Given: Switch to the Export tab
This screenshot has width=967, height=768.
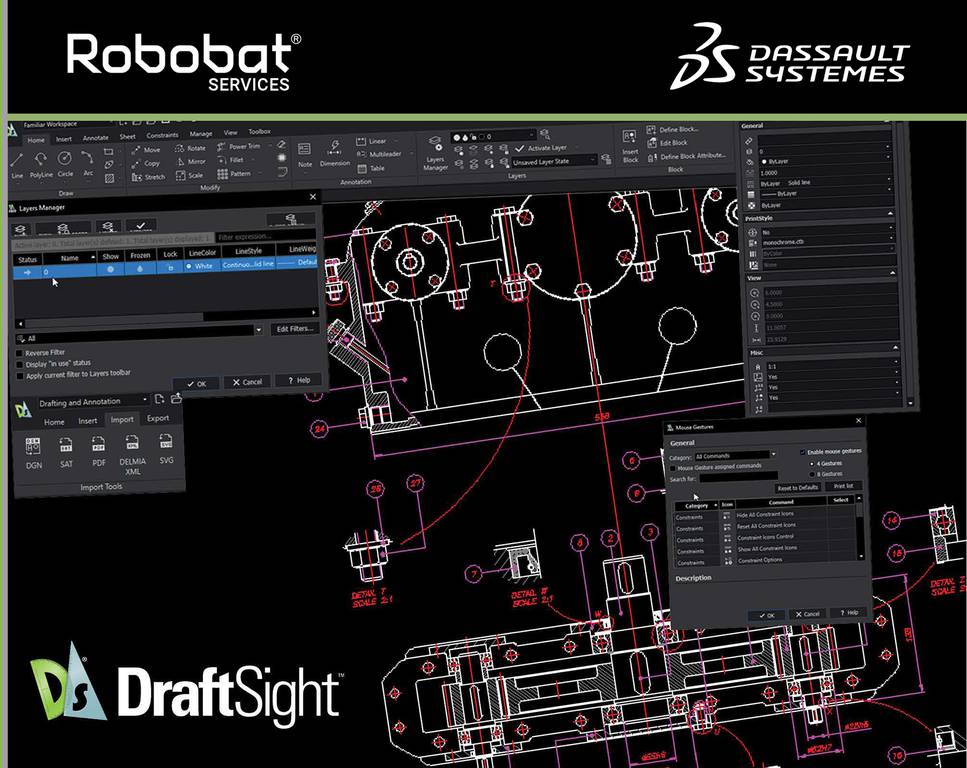Looking at the screenshot, I should pyautogui.click(x=158, y=418).
